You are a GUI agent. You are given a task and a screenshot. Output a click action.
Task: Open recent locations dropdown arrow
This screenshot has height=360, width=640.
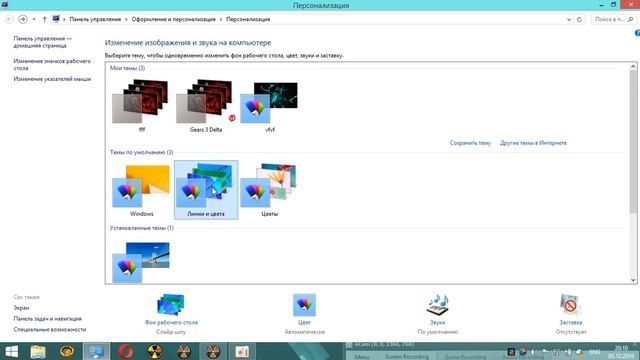point(34,19)
